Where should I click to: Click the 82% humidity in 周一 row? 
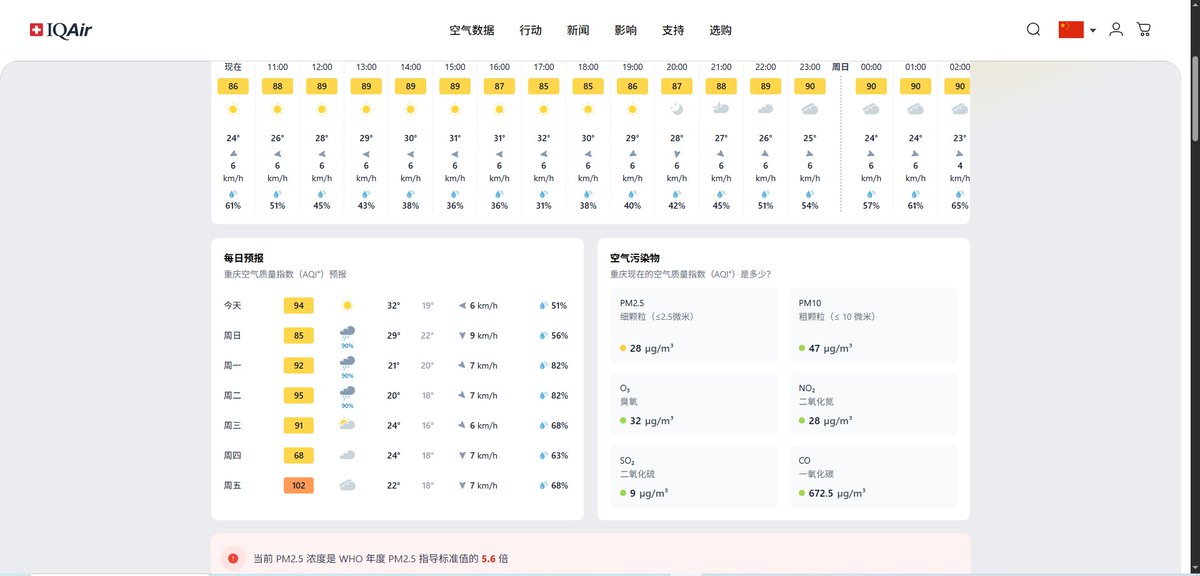click(559, 366)
